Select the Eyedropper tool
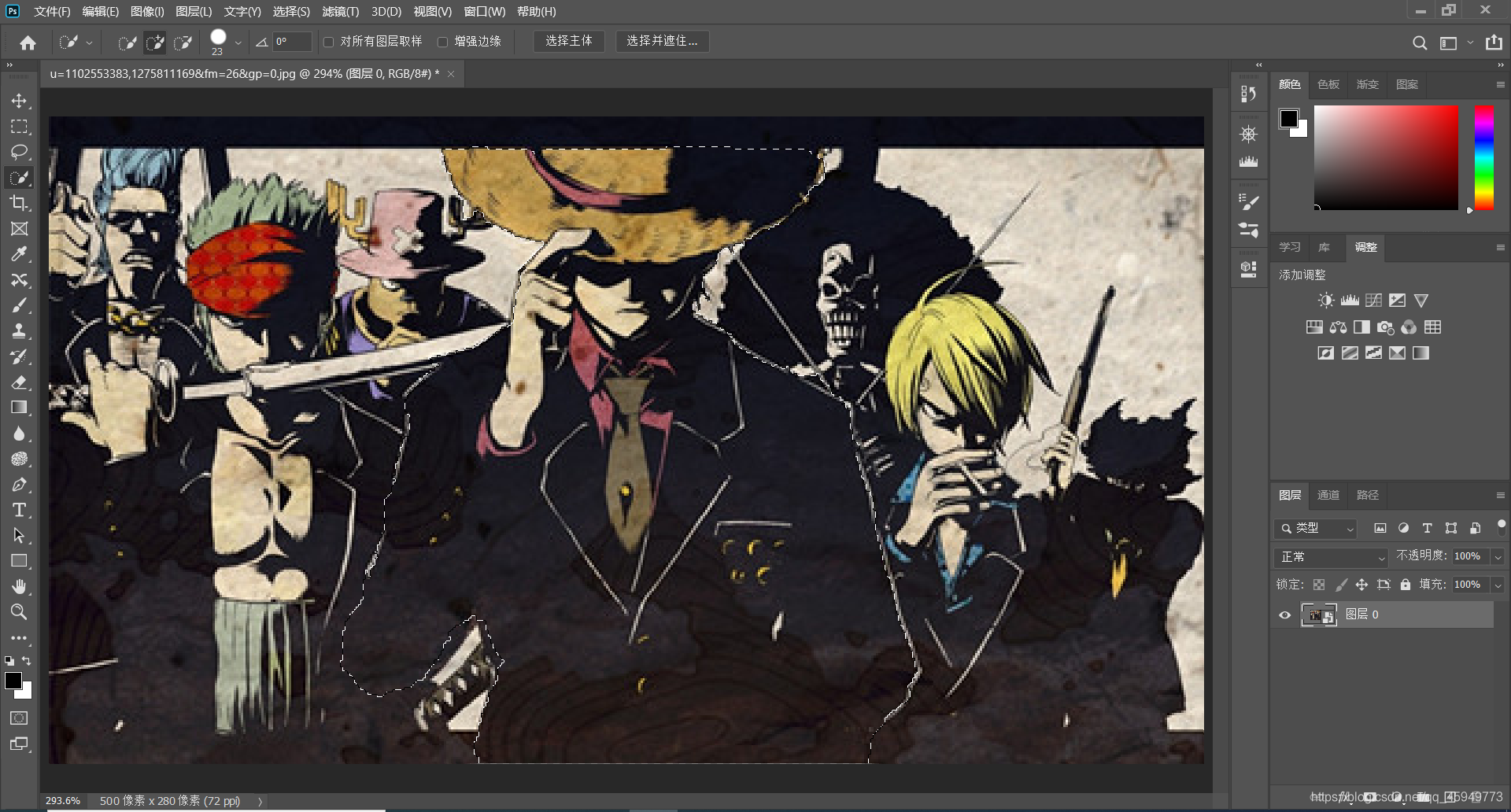 19,254
